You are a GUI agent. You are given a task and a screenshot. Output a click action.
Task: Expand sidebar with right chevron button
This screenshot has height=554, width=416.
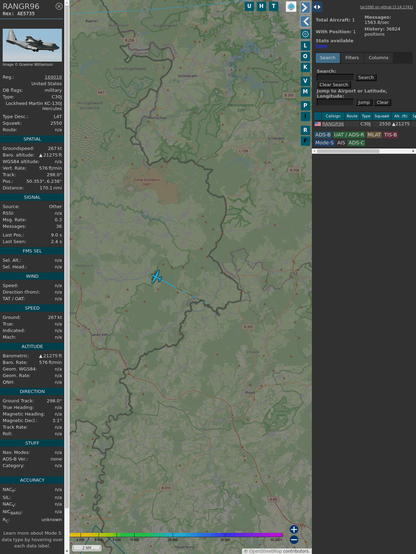(305, 7)
